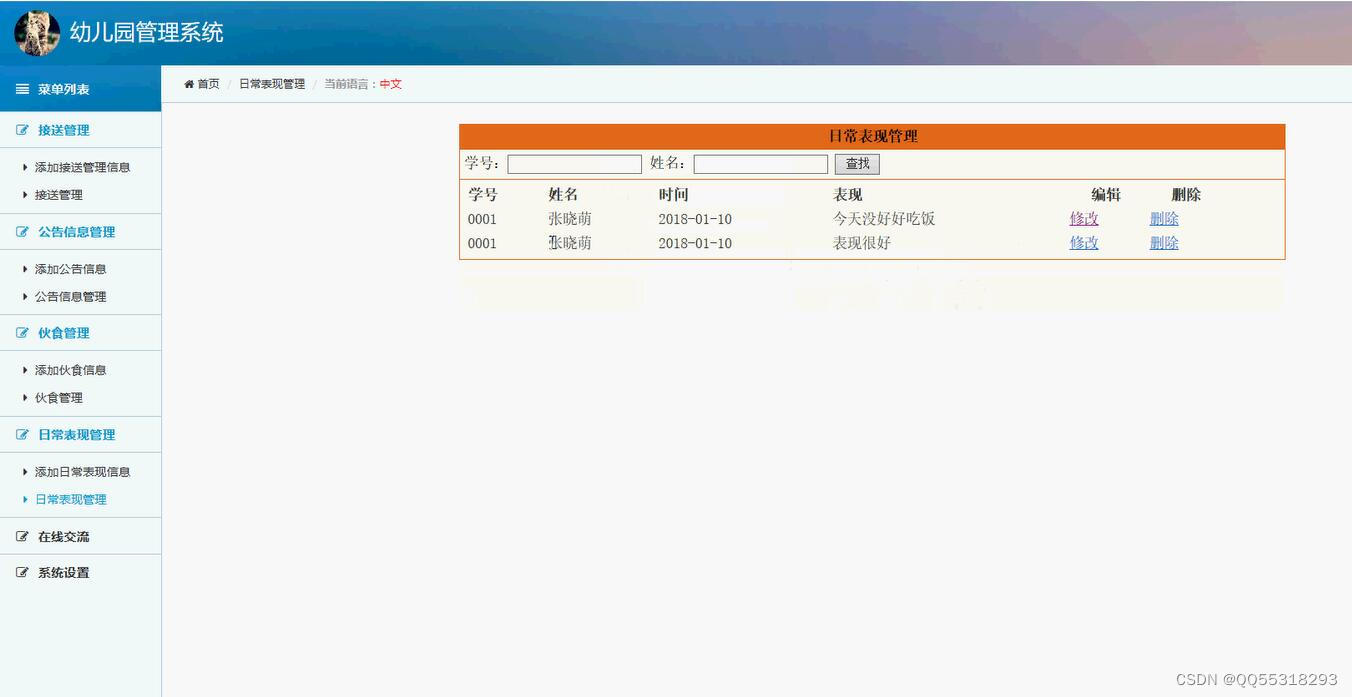Click the 表现 column header

(x=847, y=195)
